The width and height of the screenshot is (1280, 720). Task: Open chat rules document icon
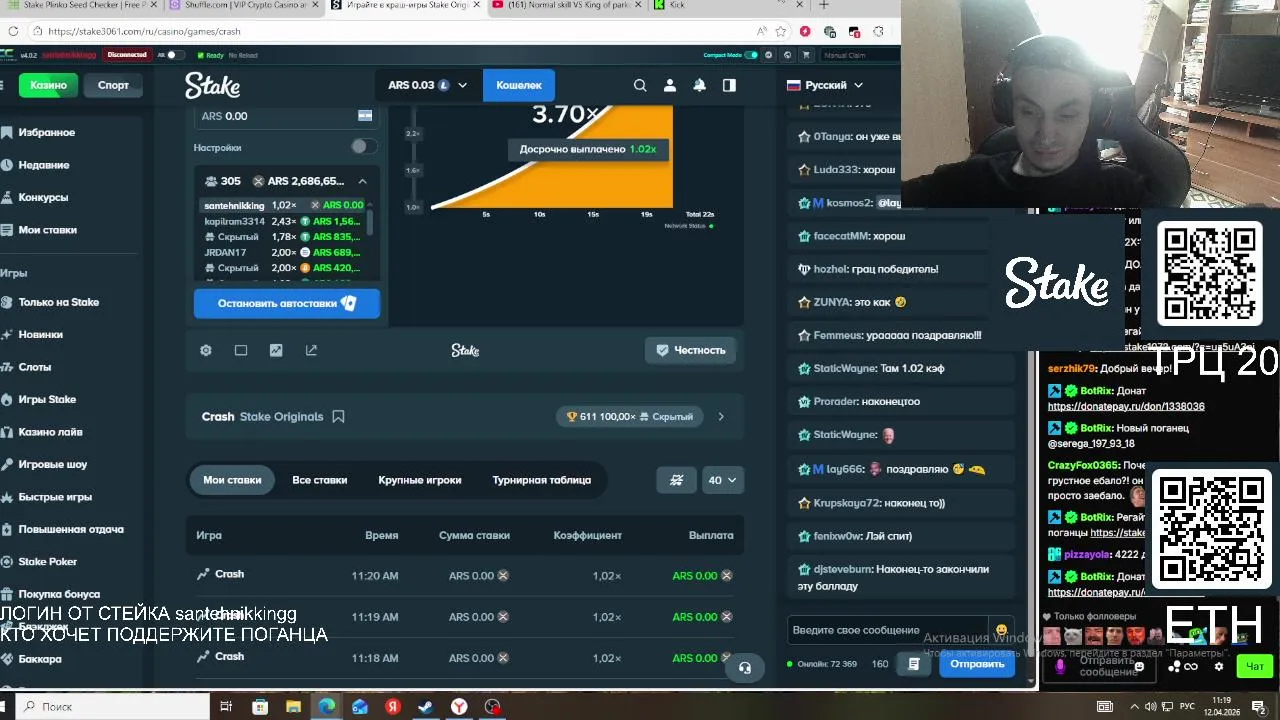(913, 663)
